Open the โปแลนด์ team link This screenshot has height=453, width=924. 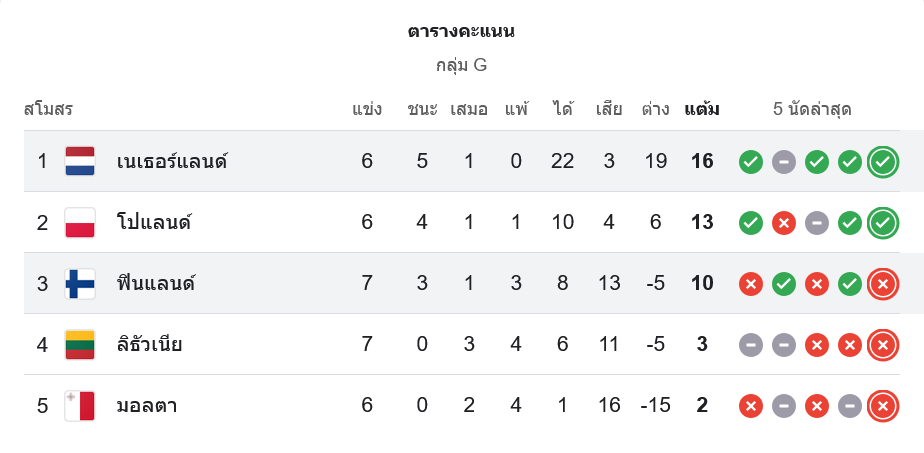tap(154, 222)
